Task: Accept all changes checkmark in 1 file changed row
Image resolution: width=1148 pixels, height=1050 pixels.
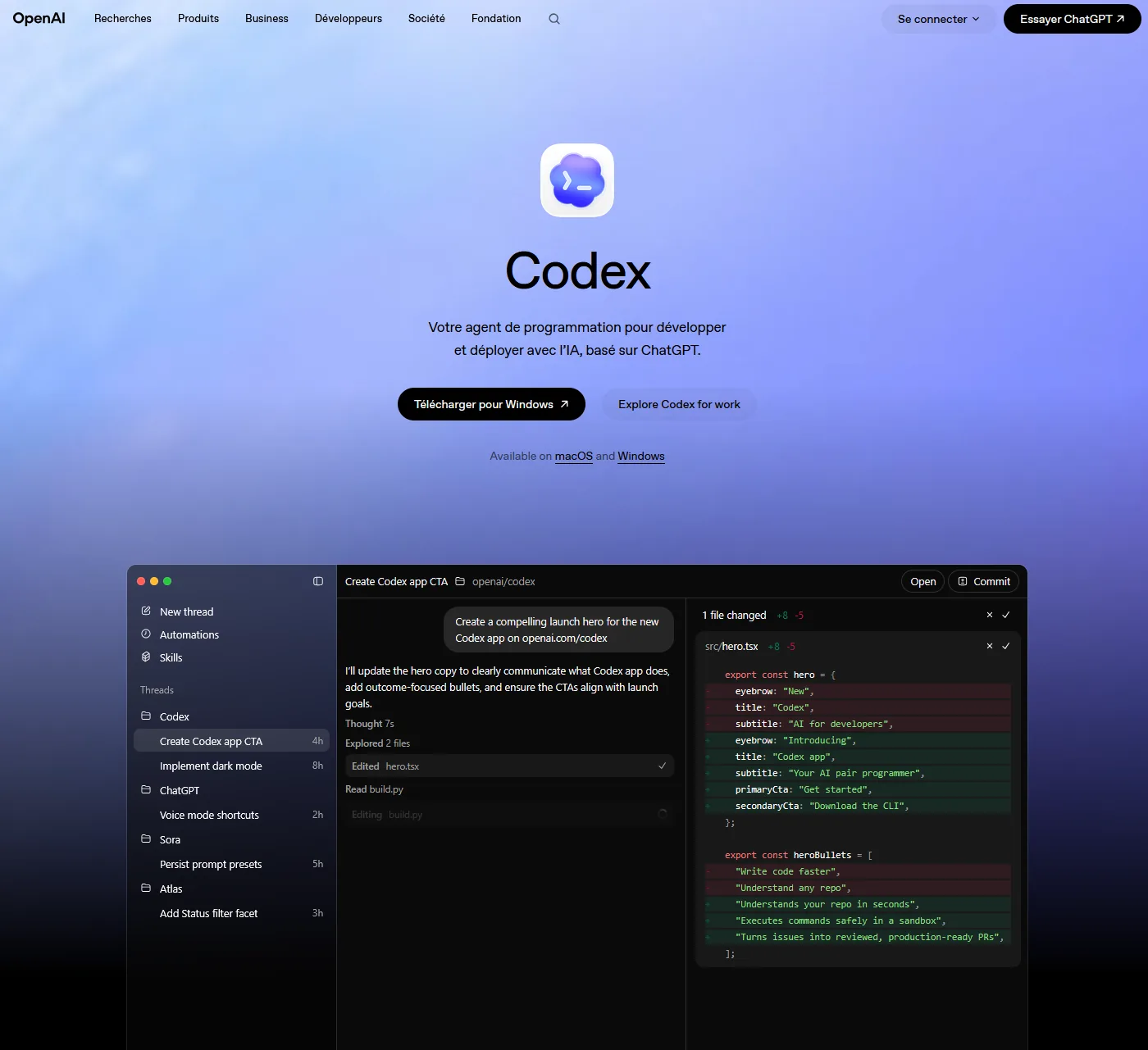Action: point(1006,615)
